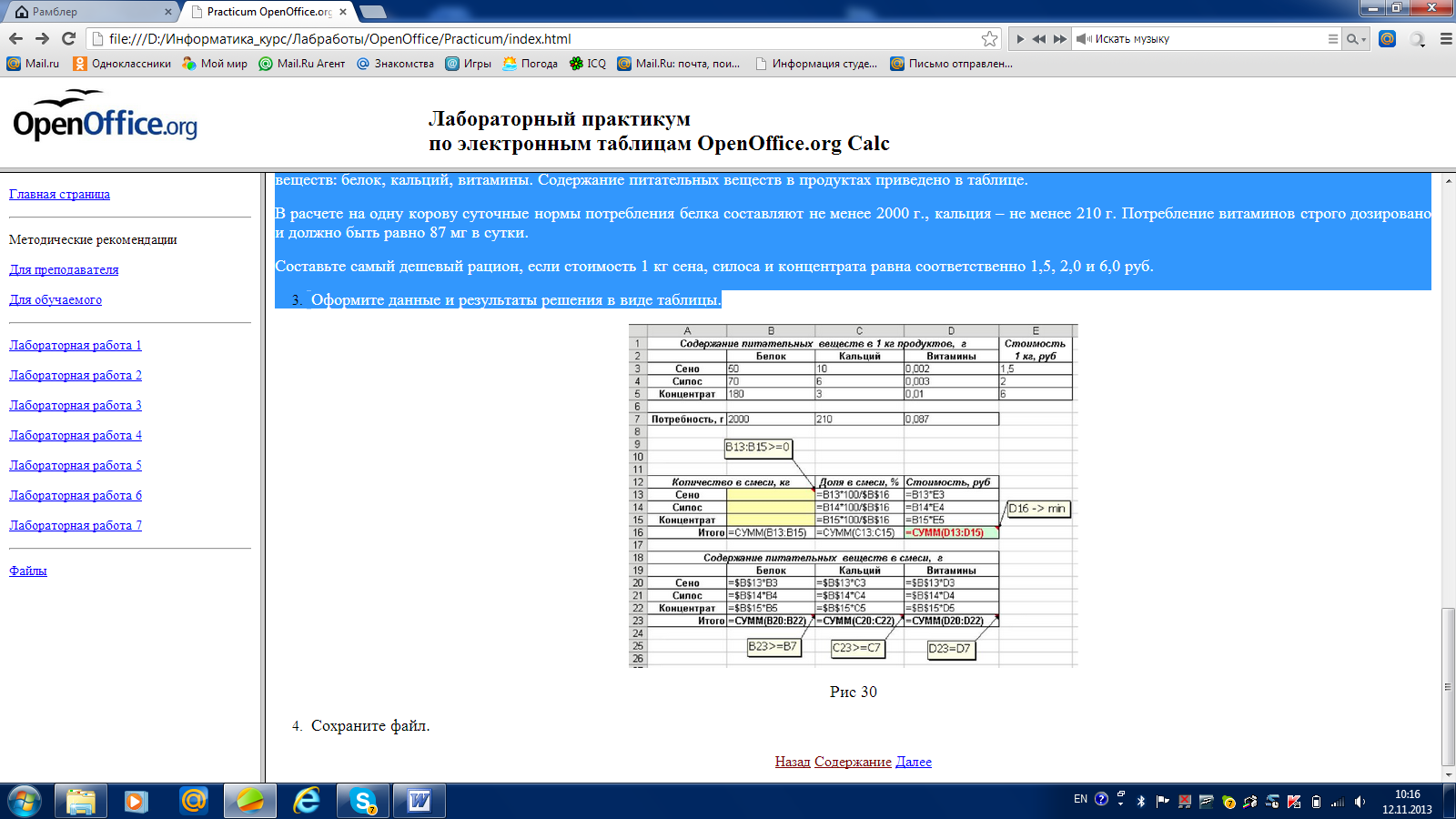
Task: Go forward in browser history
Action: point(42,38)
